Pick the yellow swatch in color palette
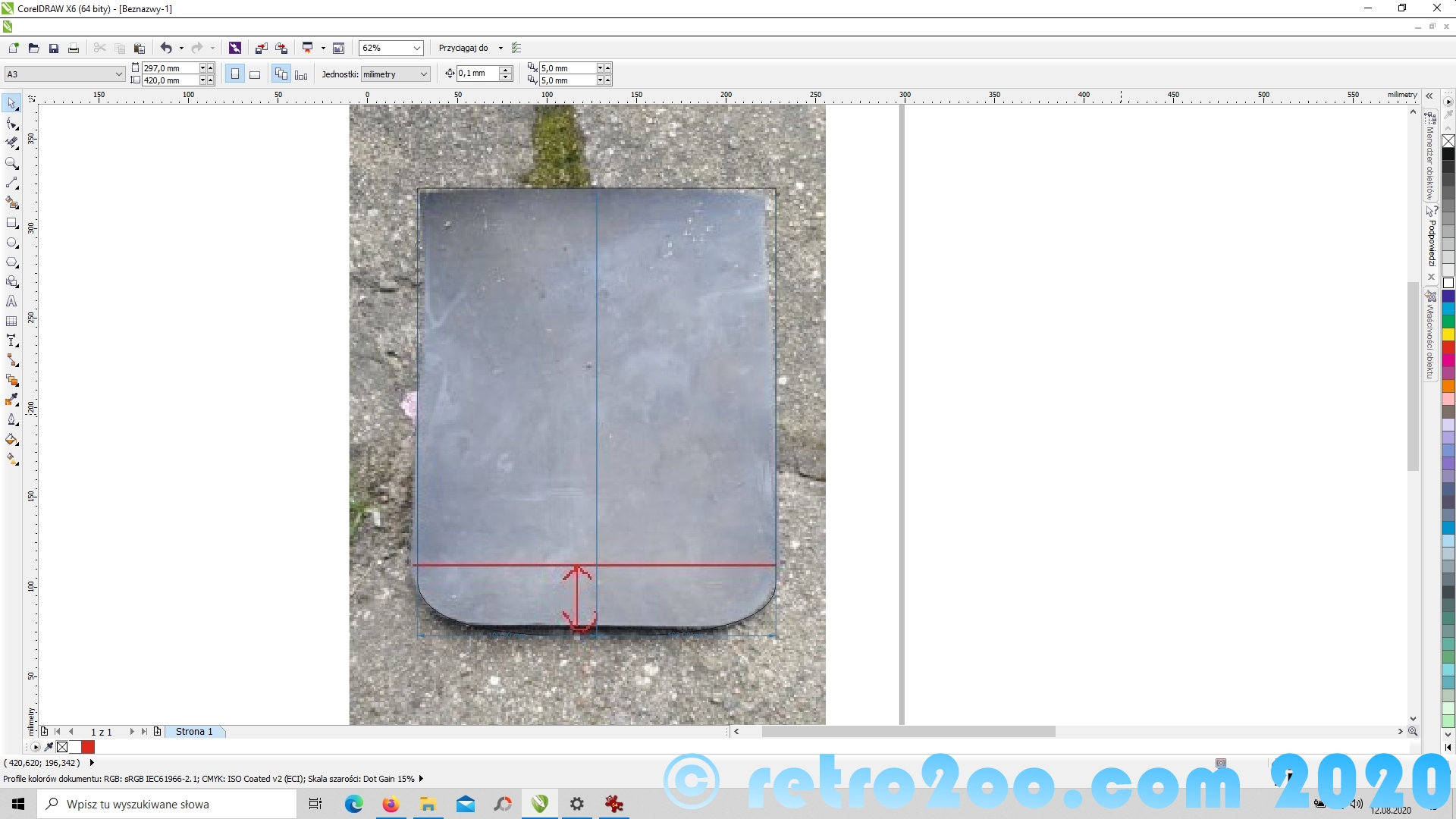Viewport: 1456px width, 819px height. (x=1448, y=334)
